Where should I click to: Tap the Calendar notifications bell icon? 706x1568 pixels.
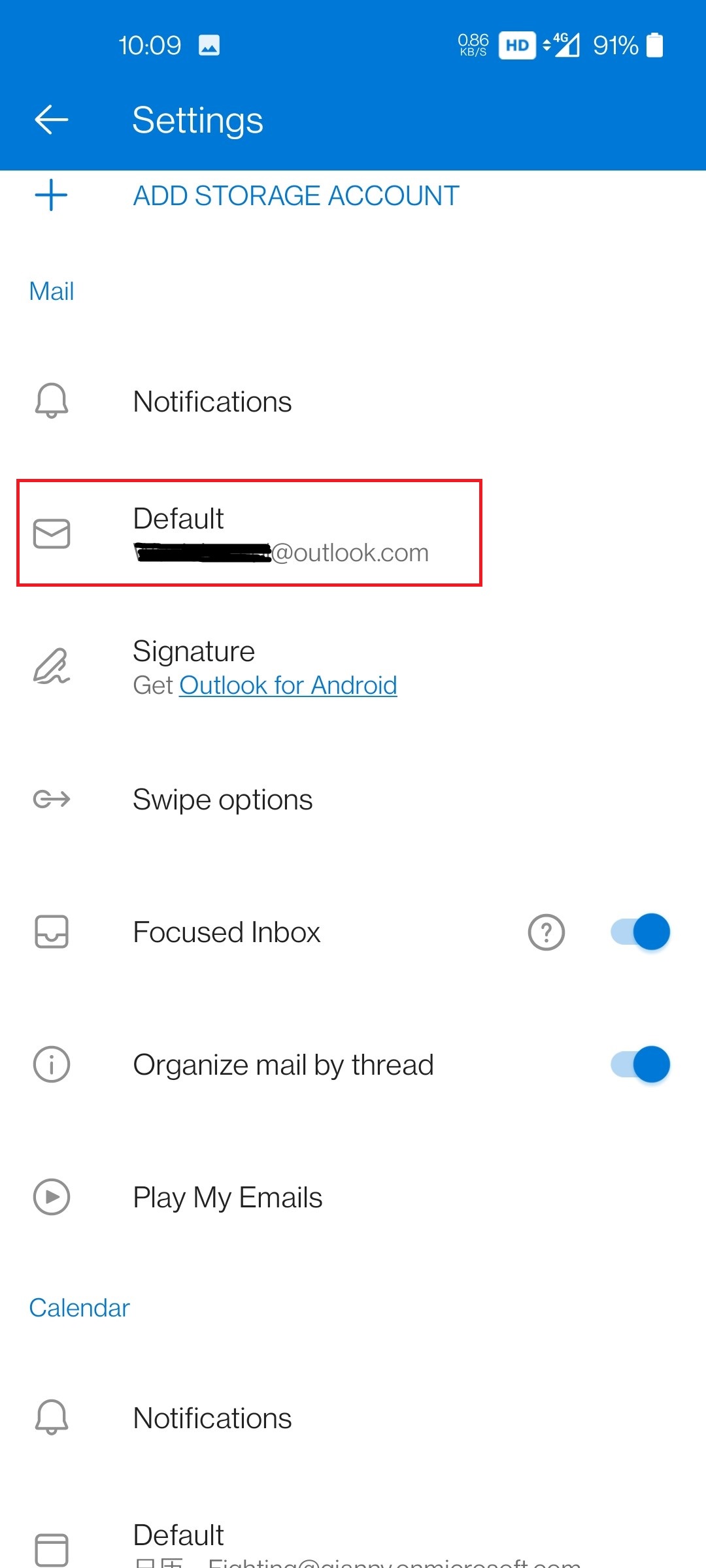point(51,1418)
